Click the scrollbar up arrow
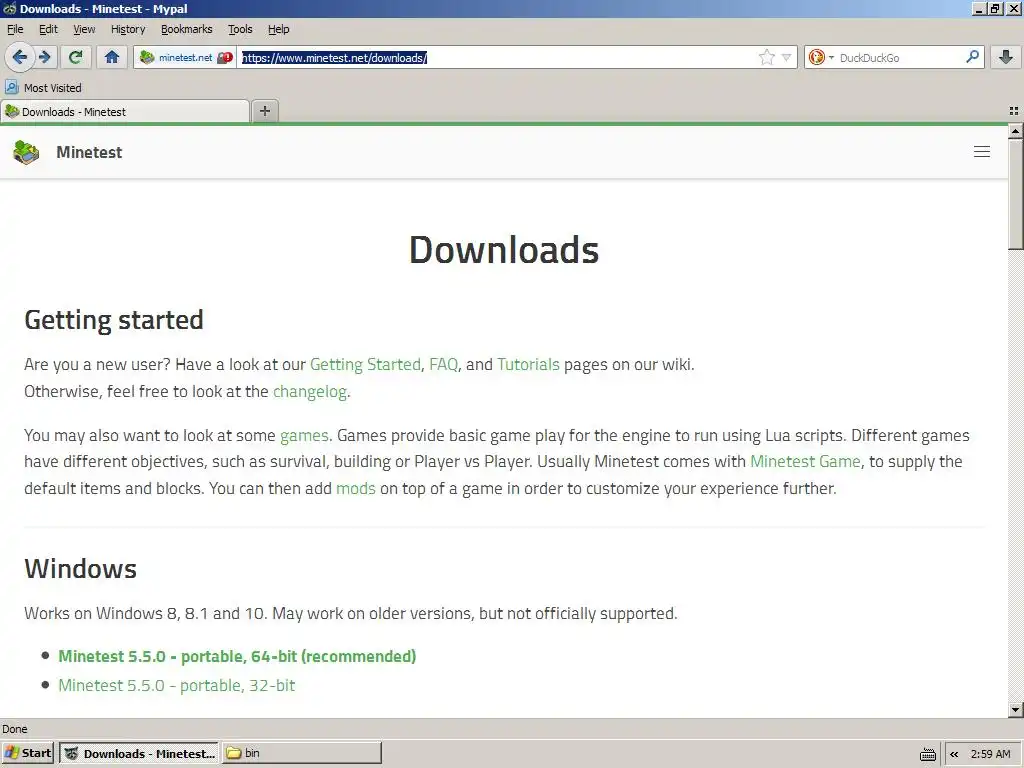Viewport: 1024px width, 768px height. 1015,131
